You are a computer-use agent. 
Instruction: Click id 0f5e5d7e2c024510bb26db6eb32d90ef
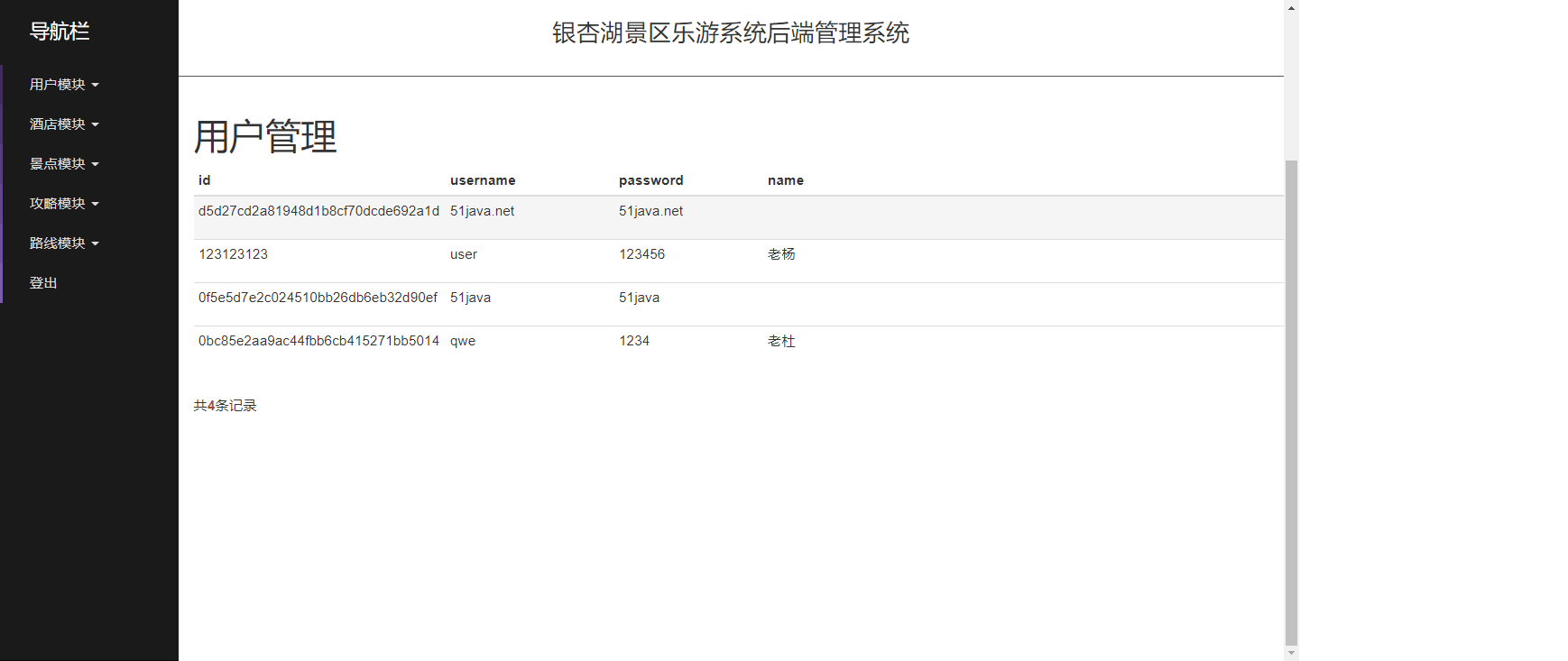click(318, 298)
